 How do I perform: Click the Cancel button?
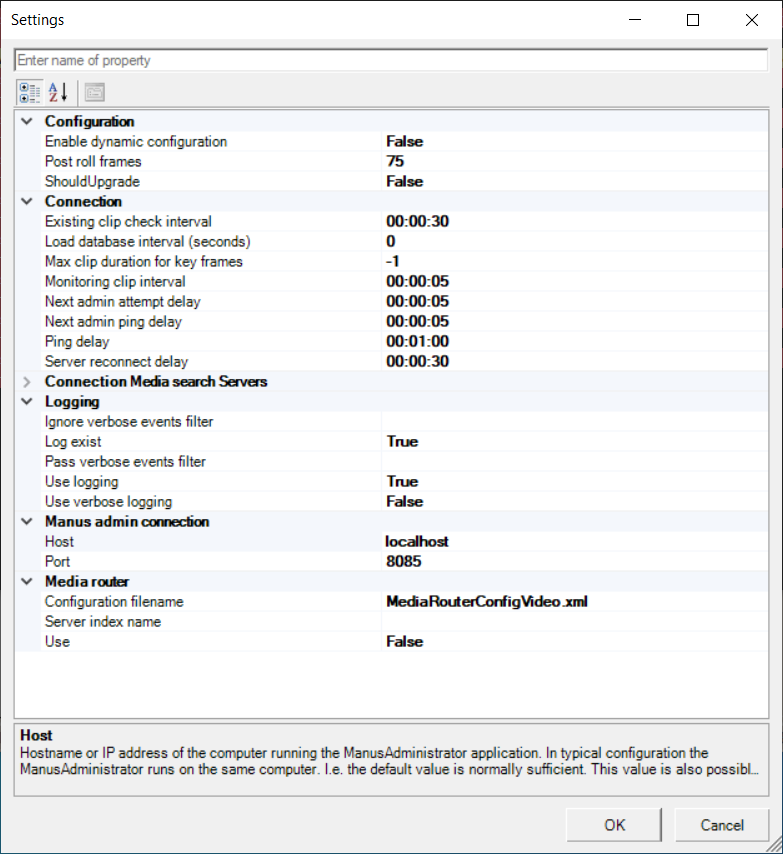click(721, 825)
